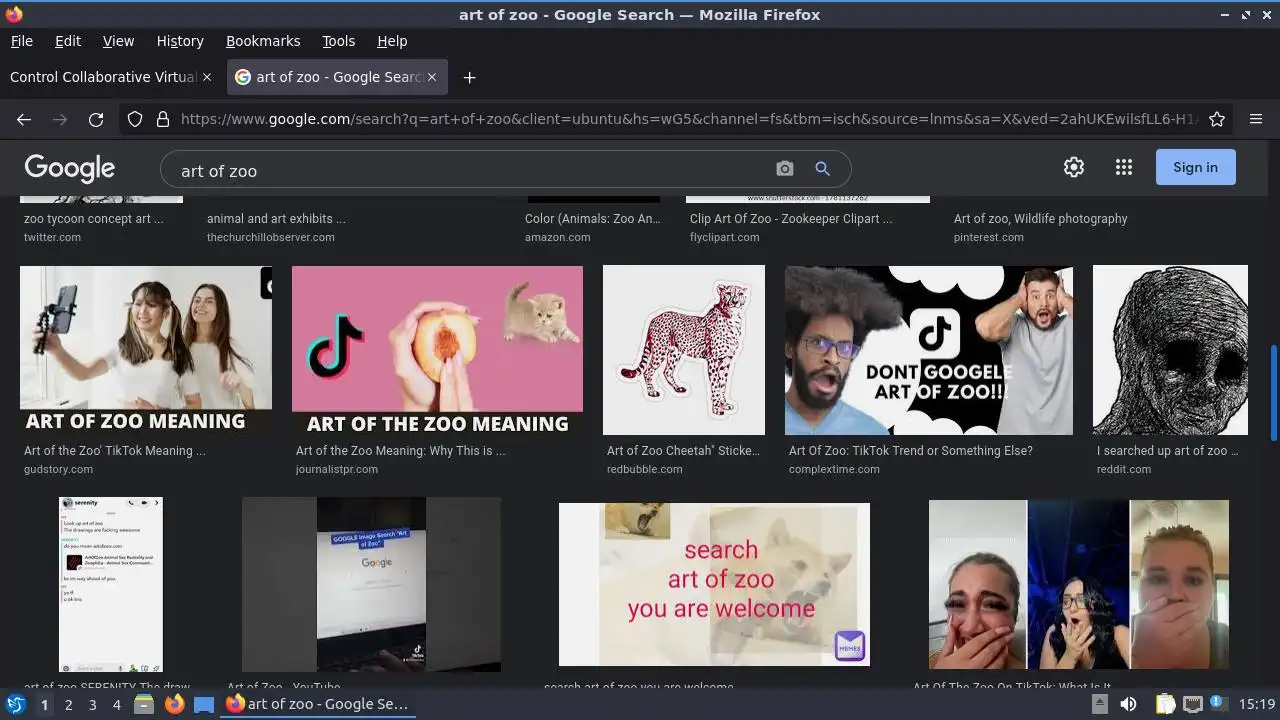1280x720 pixels.
Task: Go back using the browser Back arrow
Action: coord(24,119)
